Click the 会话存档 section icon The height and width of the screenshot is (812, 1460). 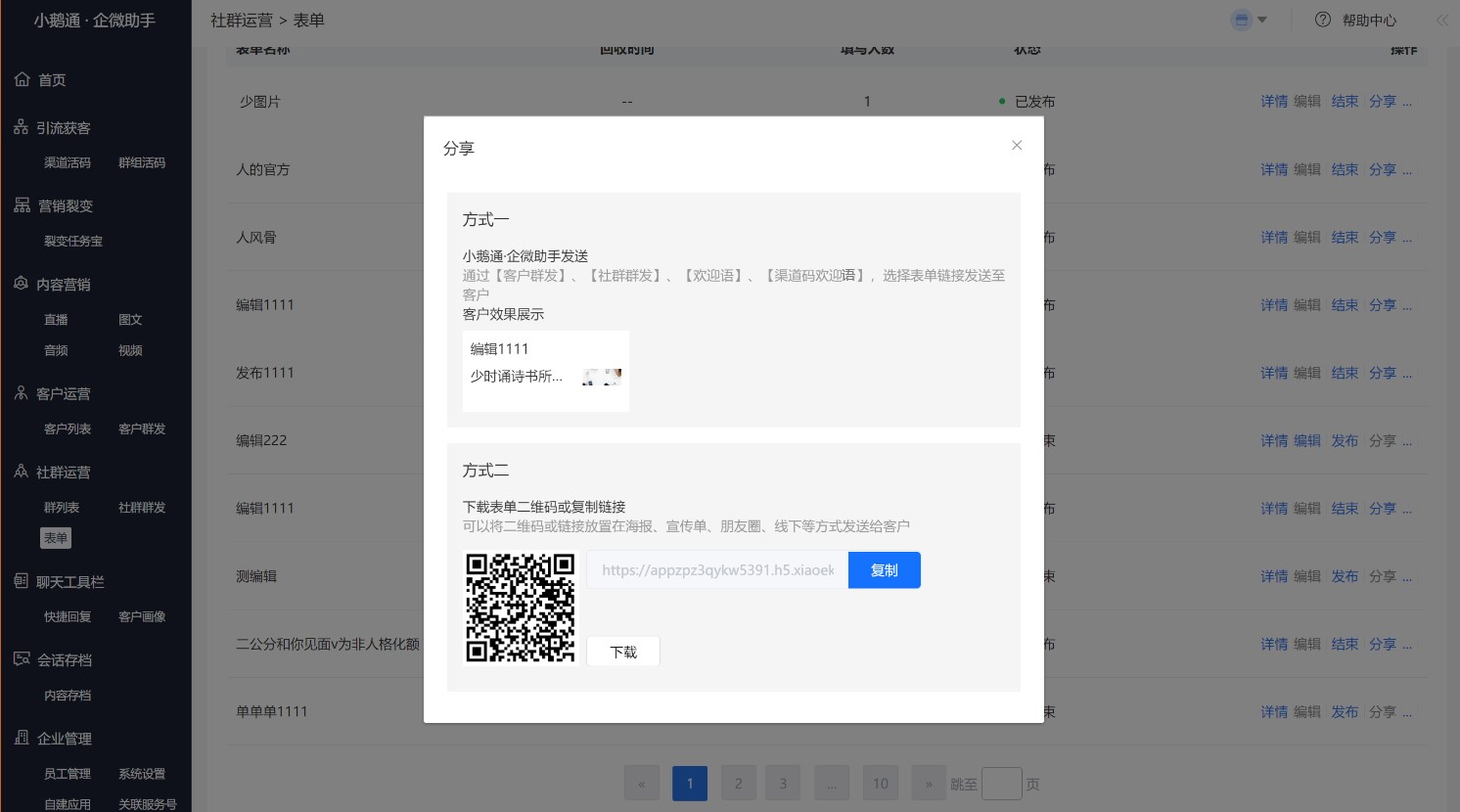tap(22, 659)
